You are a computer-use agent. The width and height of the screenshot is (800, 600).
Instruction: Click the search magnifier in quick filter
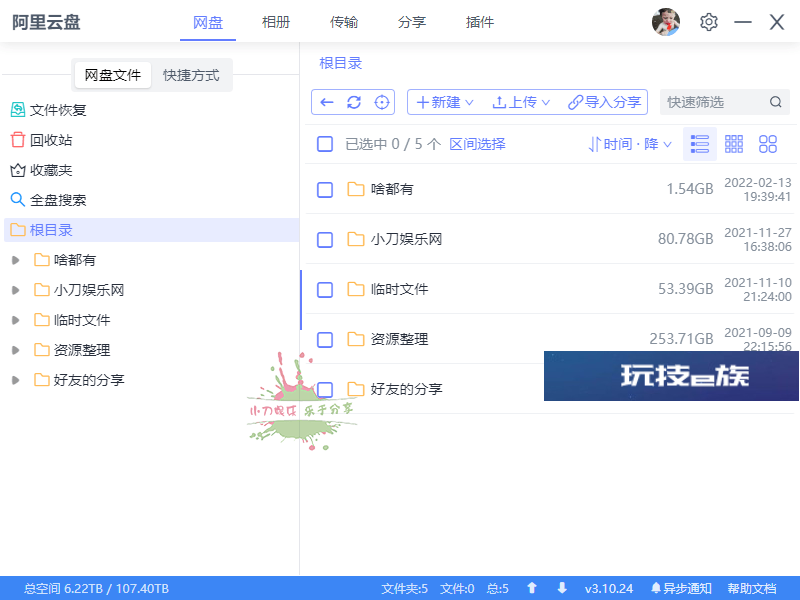(776, 102)
